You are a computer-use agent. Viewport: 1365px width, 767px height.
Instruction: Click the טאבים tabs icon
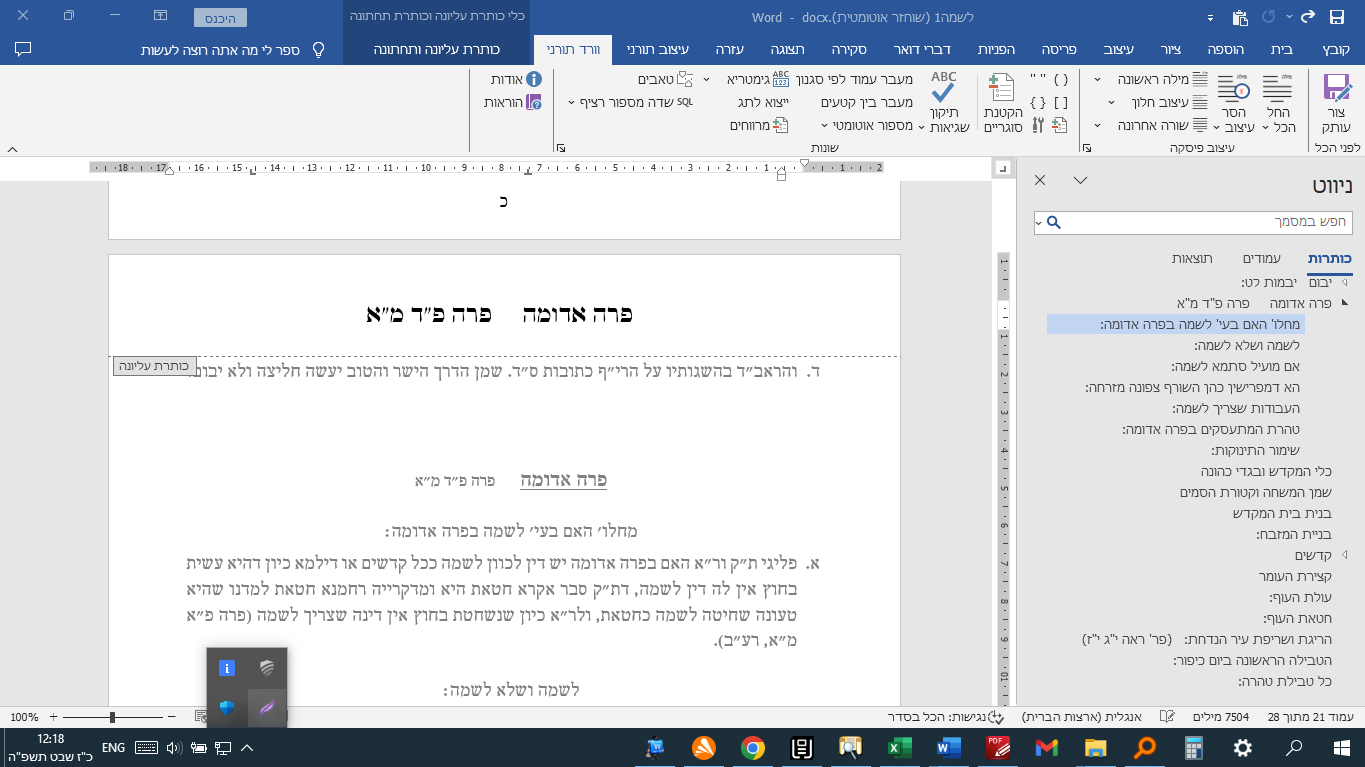pyautogui.click(x=685, y=78)
